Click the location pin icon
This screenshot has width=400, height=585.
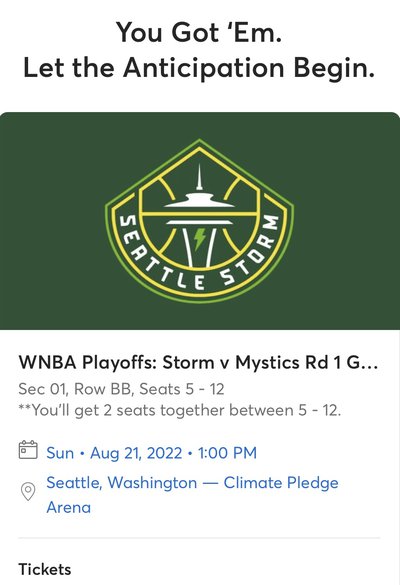click(x=28, y=491)
